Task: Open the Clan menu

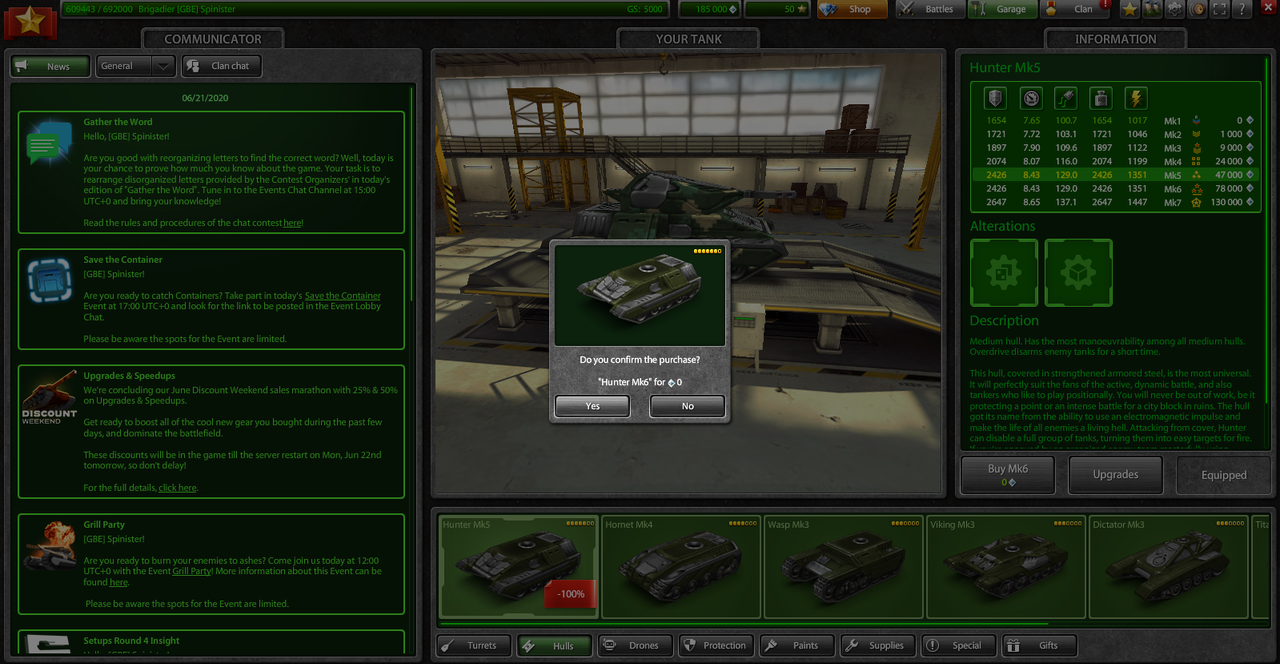Action: (x=1076, y=9)
